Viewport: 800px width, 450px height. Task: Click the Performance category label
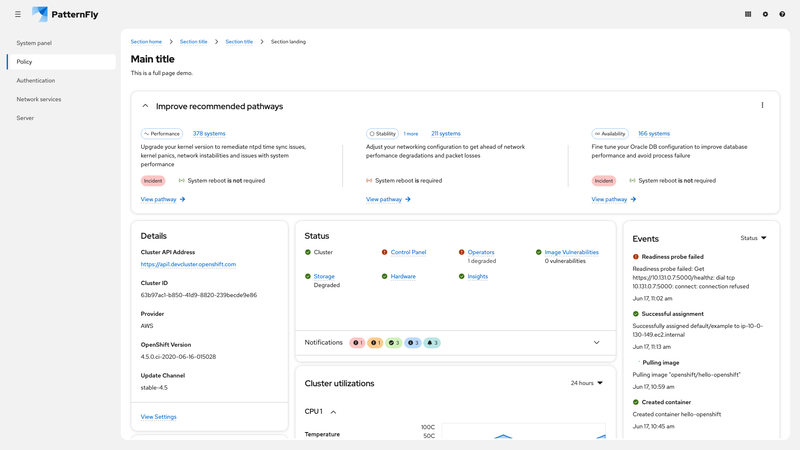161,133
